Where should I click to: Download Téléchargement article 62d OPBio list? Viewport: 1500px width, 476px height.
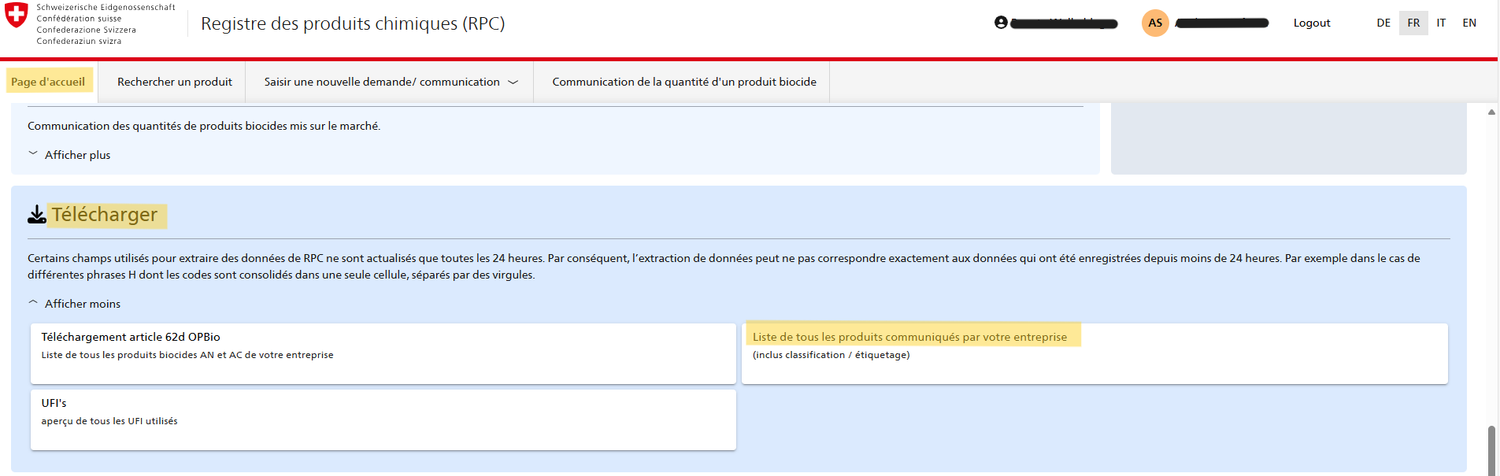(x=383, y=353)
